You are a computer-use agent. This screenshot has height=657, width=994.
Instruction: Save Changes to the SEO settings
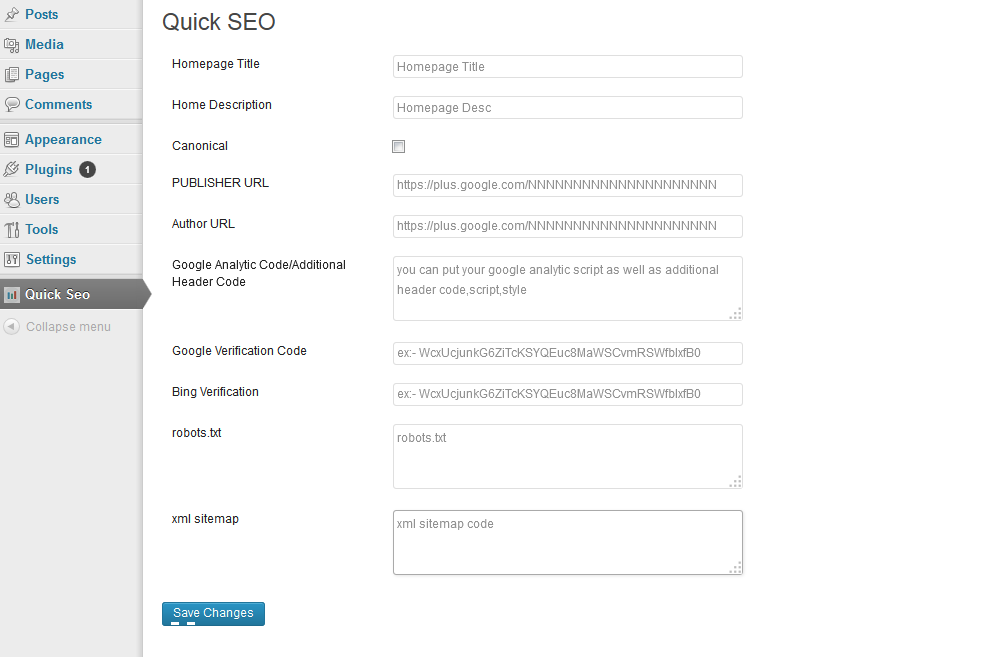(213, 613)
